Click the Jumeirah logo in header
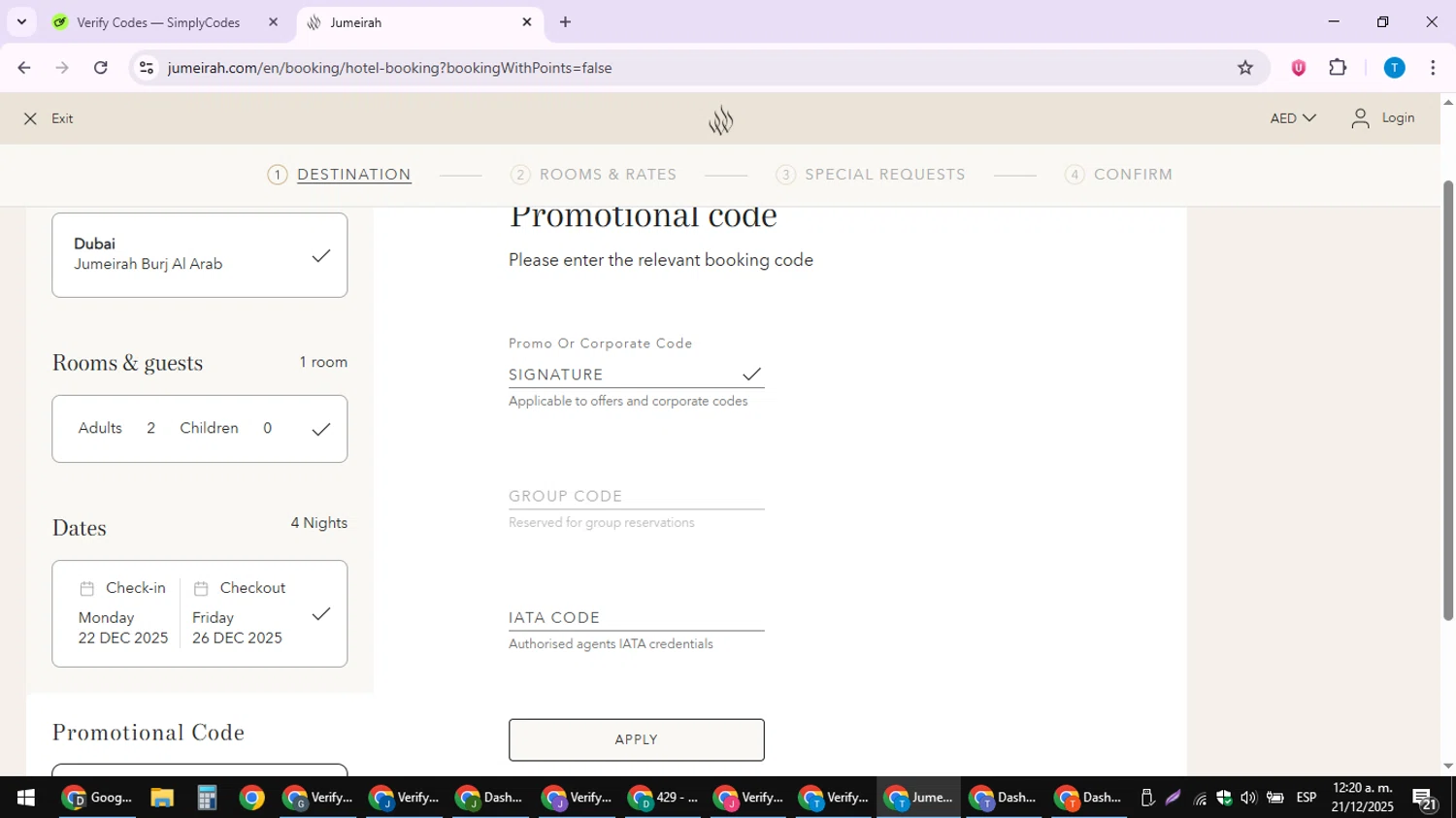The width and height of the screenshot is (1456, 818). tap(720, 120)
